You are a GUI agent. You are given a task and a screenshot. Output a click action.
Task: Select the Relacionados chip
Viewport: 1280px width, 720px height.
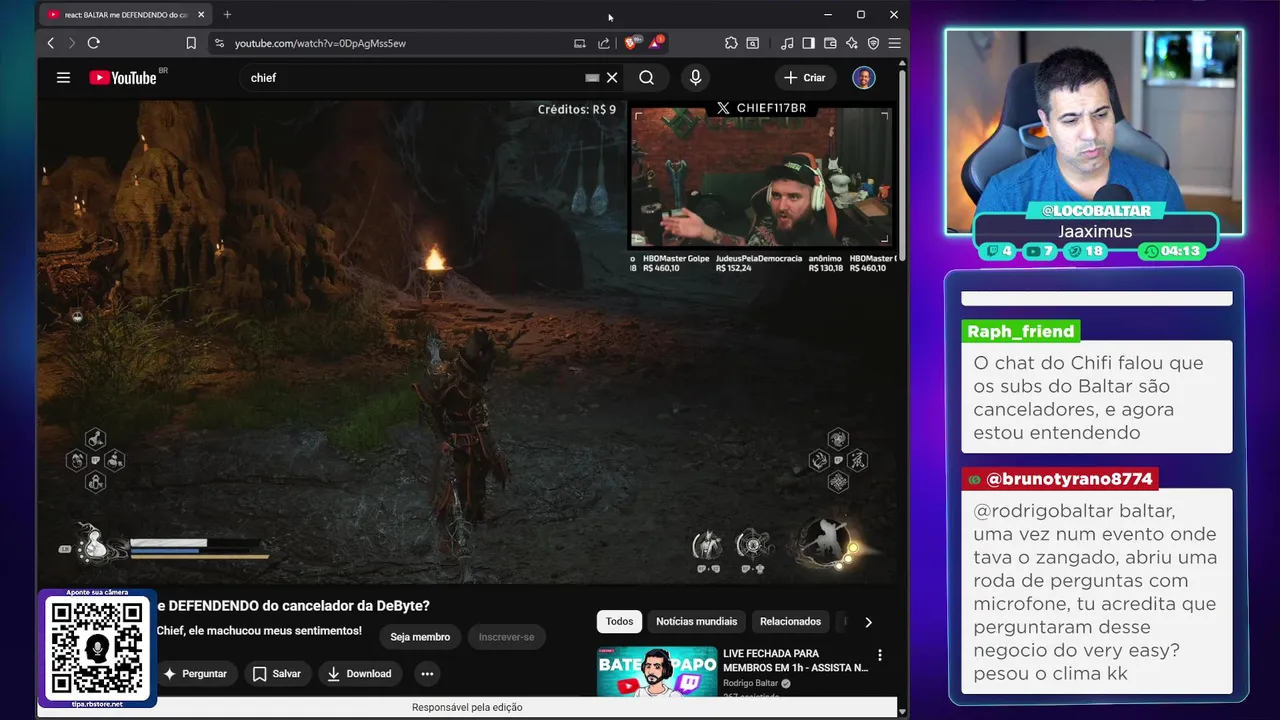(x=790, y=621)
